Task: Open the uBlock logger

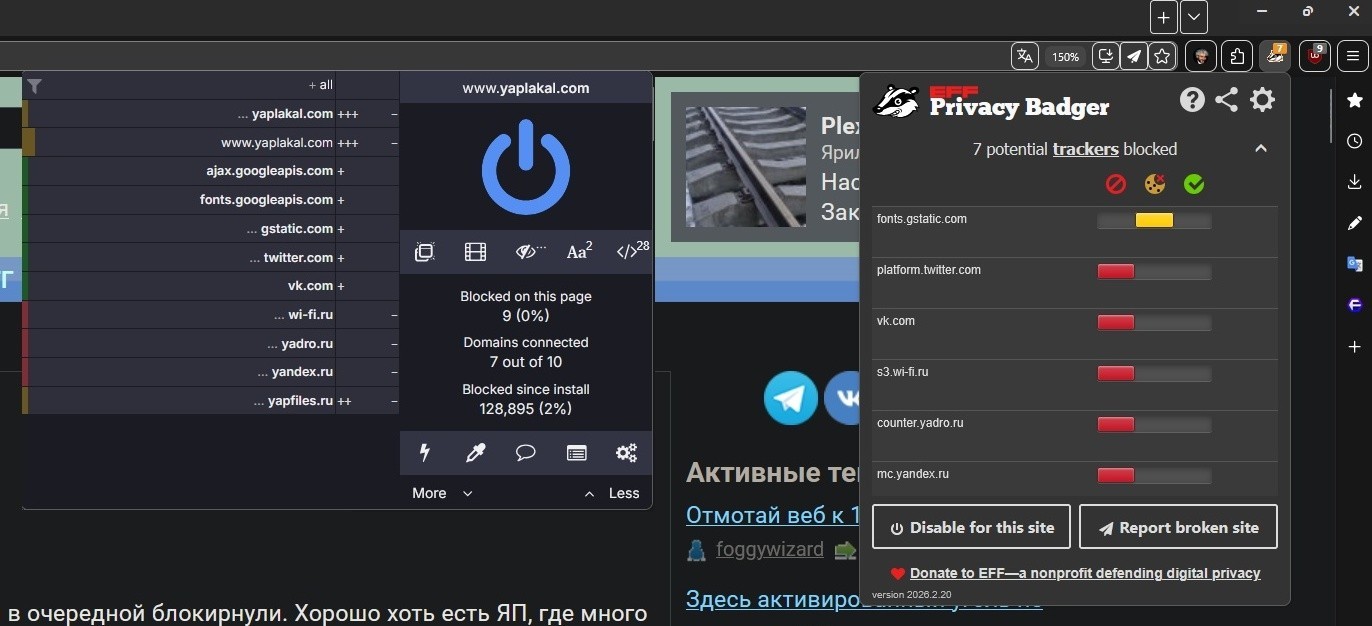Action: 577,453
